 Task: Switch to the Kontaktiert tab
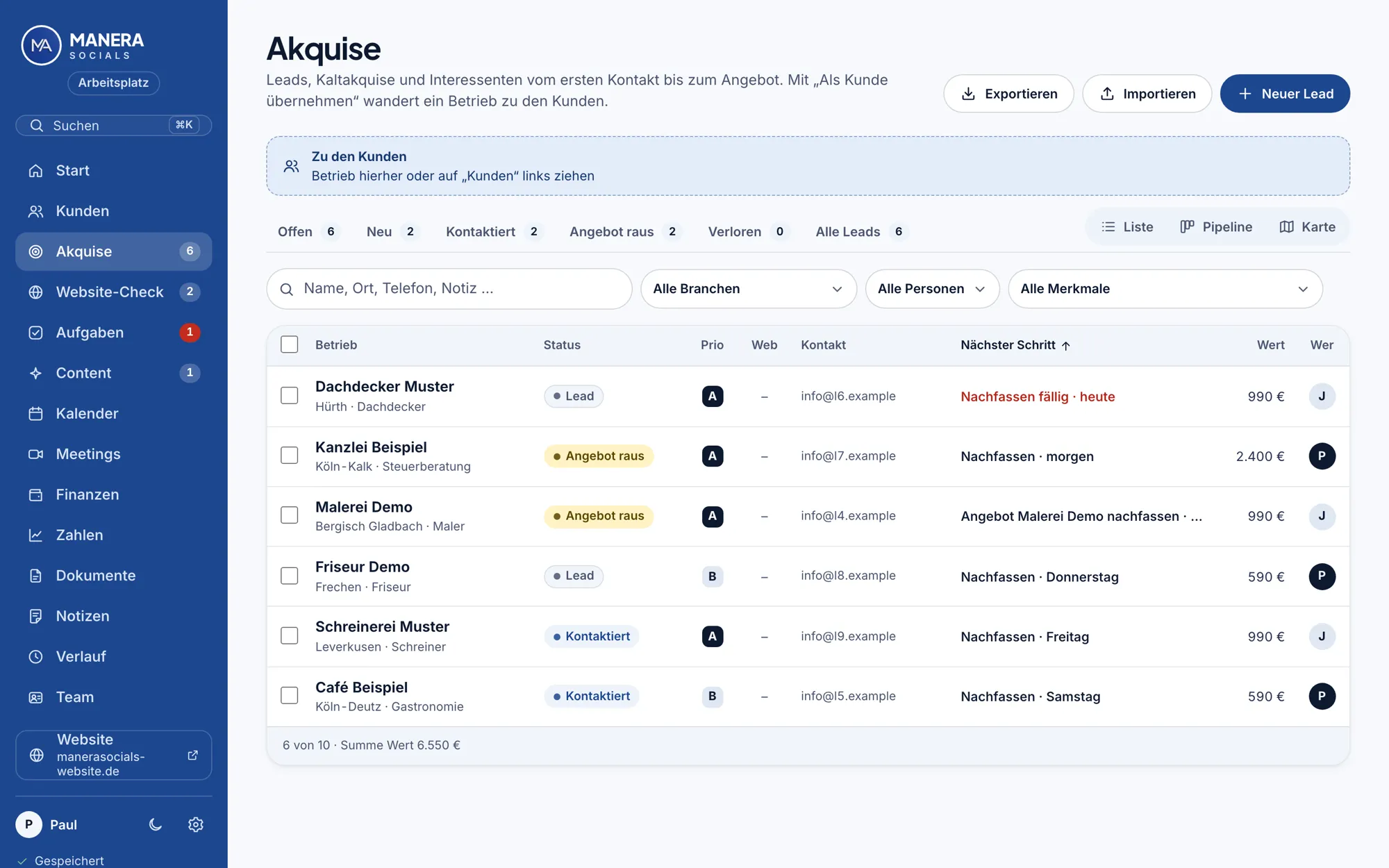(493, 232)
